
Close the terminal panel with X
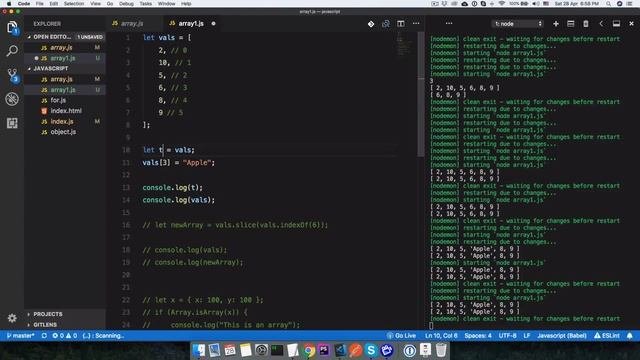(631, 24)
